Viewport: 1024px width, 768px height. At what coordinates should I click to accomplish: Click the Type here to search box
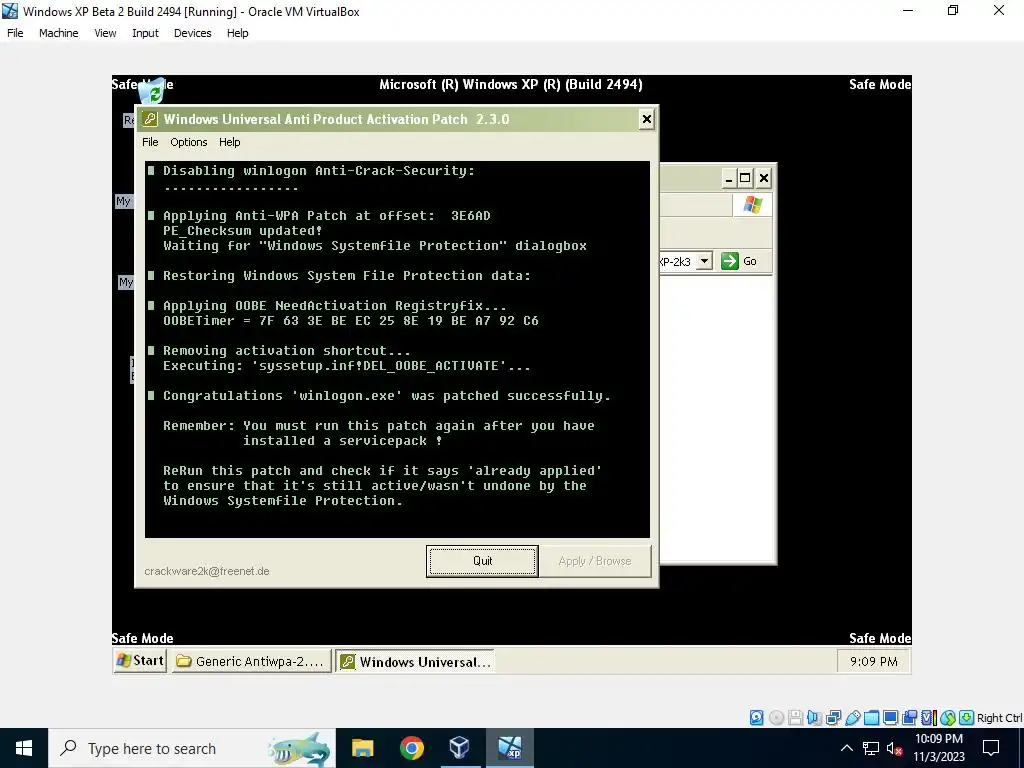click(192, 748)
